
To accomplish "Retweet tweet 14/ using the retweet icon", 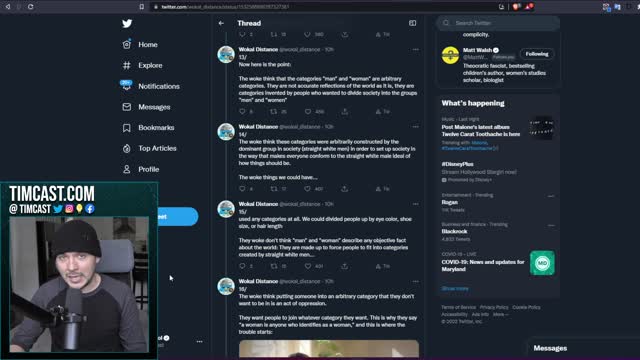I will [273, 189].
